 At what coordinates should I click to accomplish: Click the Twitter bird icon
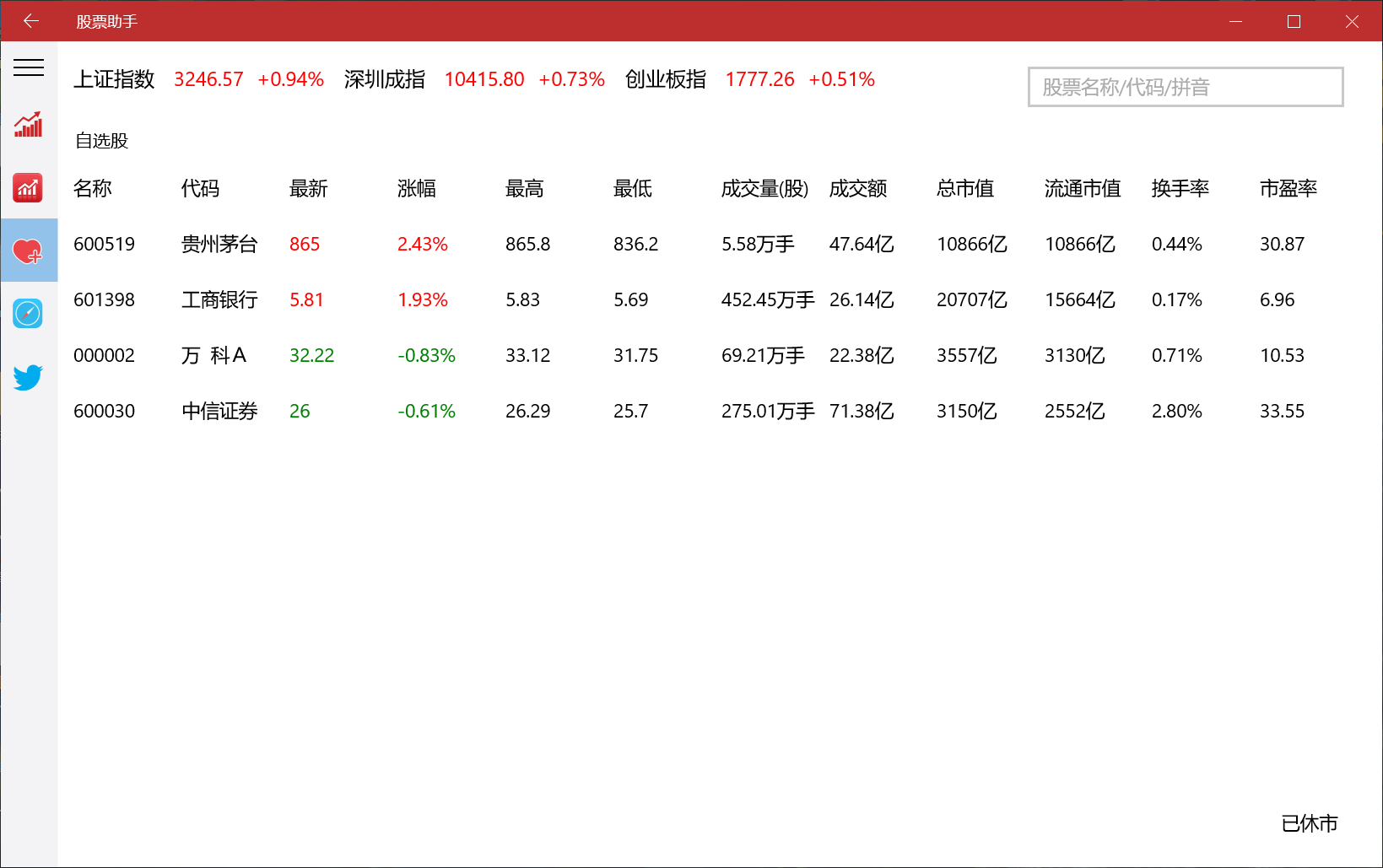coord(30,376)
